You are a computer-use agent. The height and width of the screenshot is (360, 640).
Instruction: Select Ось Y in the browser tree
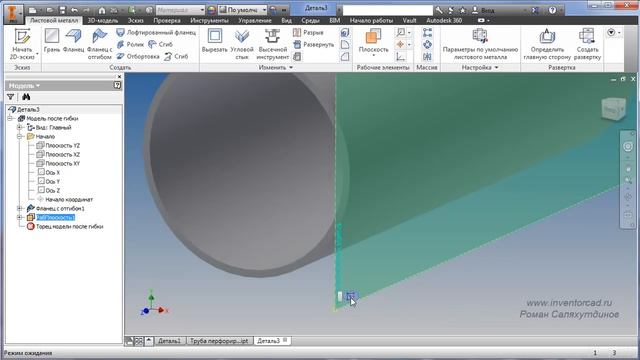tap(49, 181)
